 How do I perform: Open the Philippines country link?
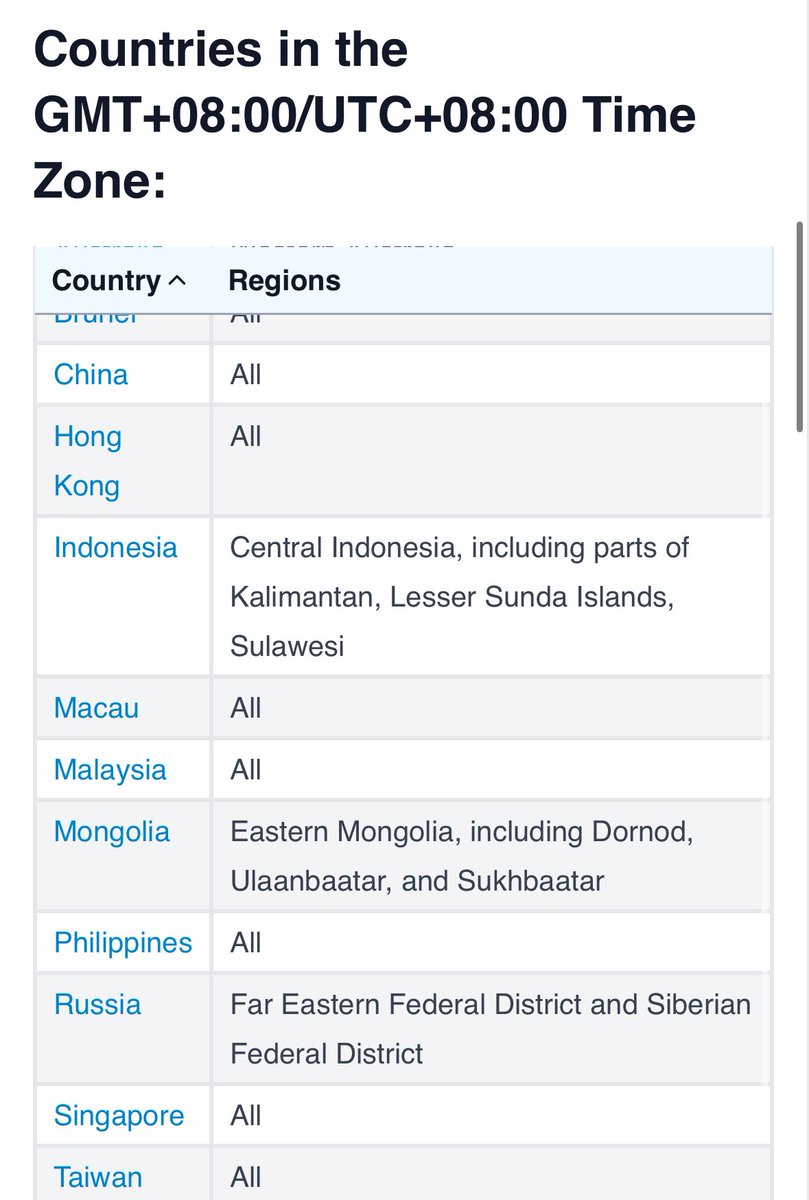click(x=123, y=943)
